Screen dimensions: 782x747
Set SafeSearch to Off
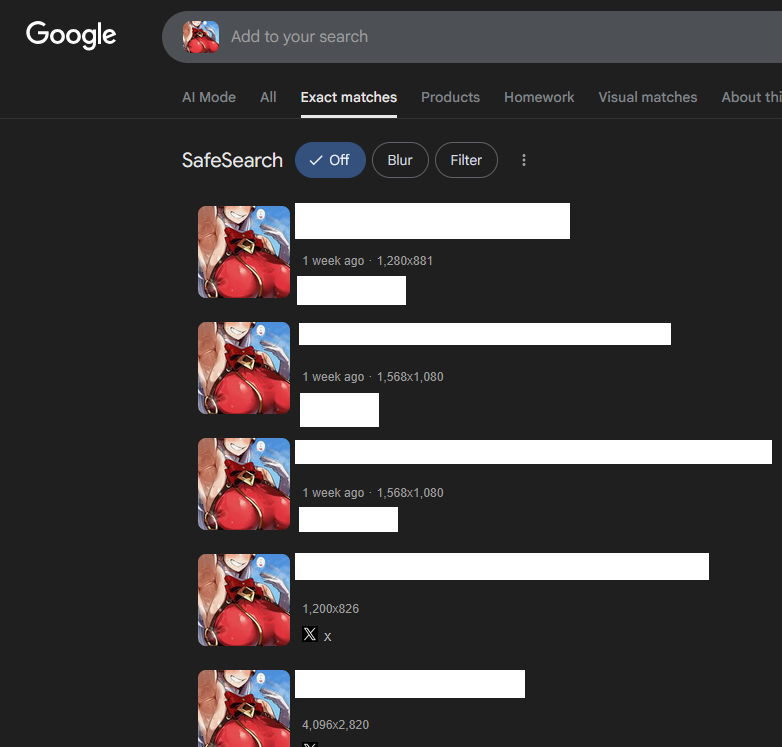pos(330,160)
